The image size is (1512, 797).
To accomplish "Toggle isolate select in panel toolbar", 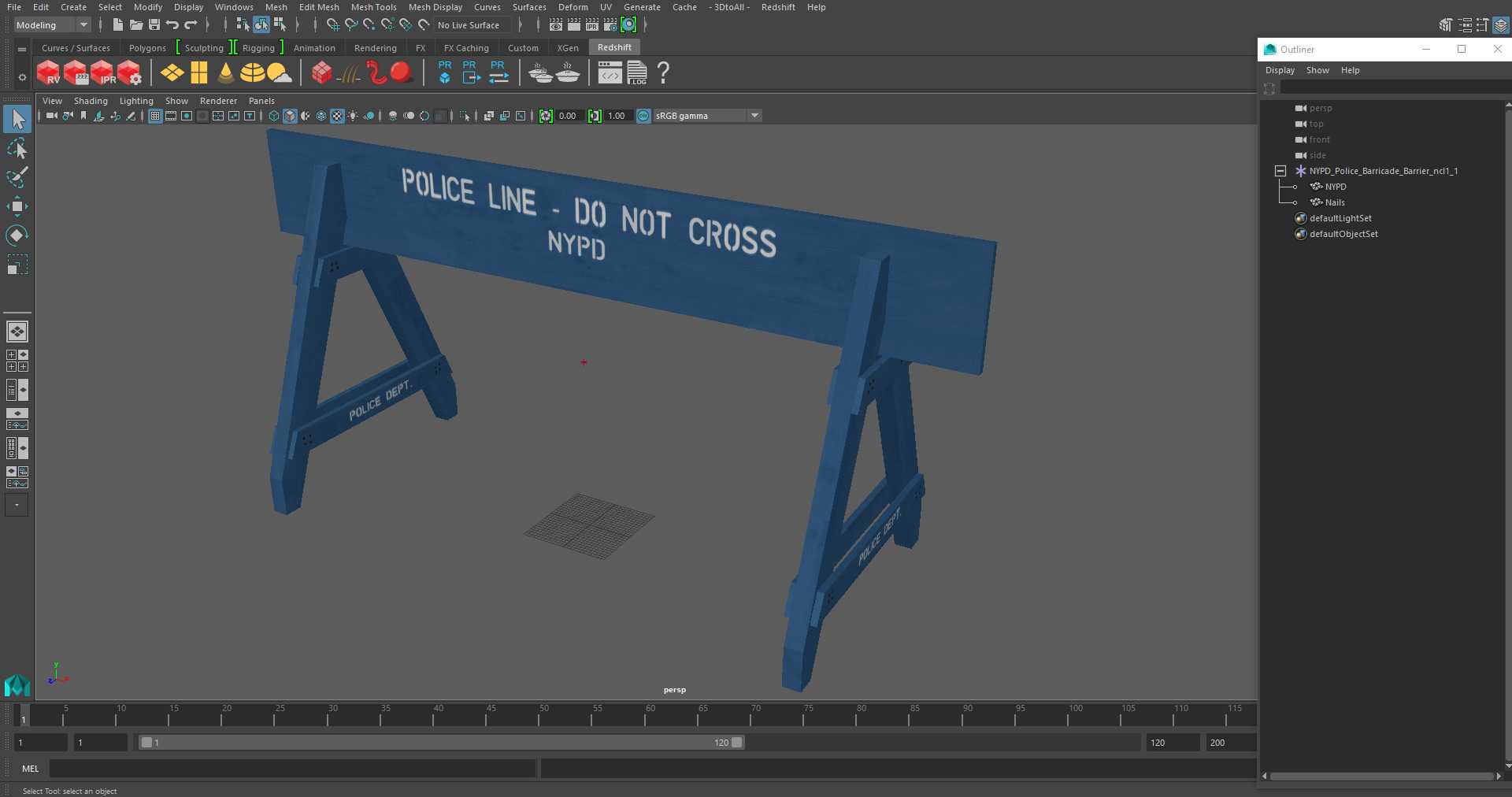I will (465, 116).
